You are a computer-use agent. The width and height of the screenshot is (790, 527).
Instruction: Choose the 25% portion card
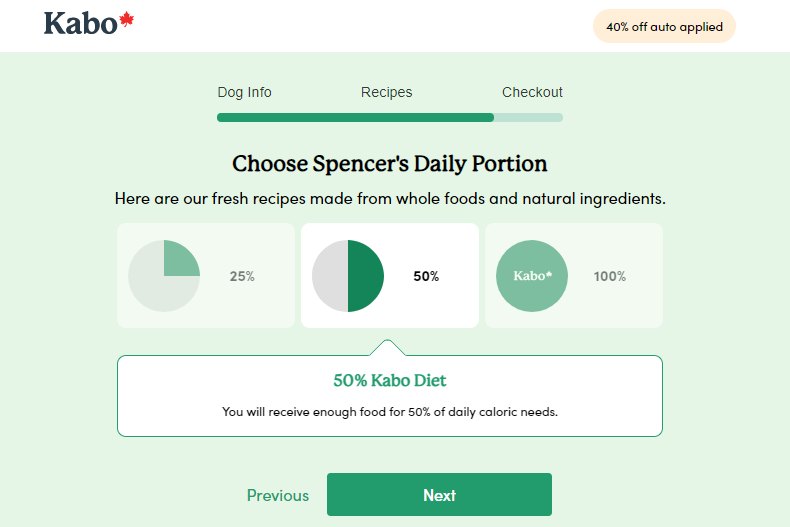coord(206,276)
